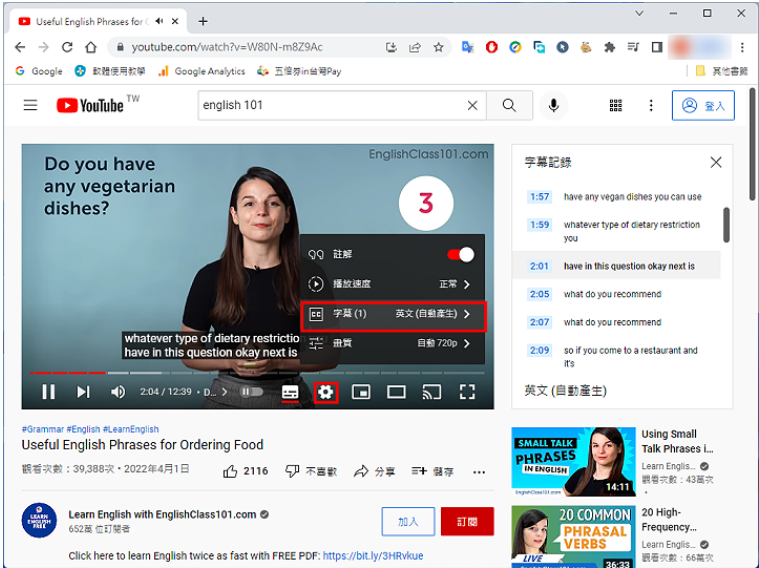Enable miniplayer mode
The image size is (759, 568).
click(x=361, y=392)
